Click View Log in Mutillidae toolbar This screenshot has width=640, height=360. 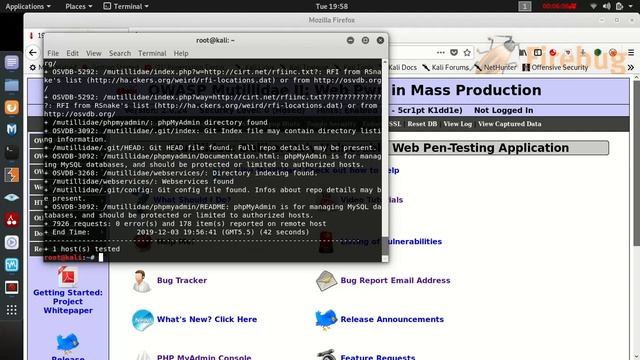[x=458, y=124]
